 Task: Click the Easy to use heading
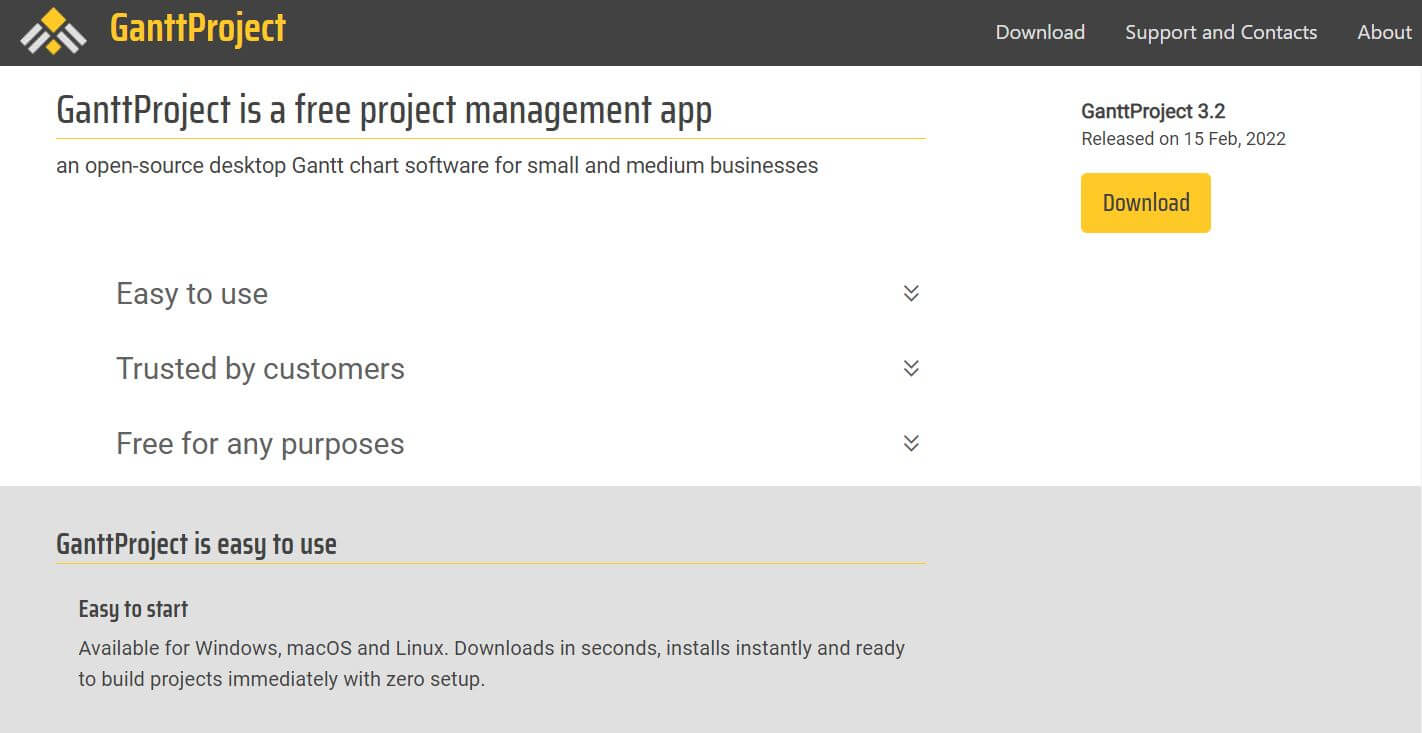(192, 294)
